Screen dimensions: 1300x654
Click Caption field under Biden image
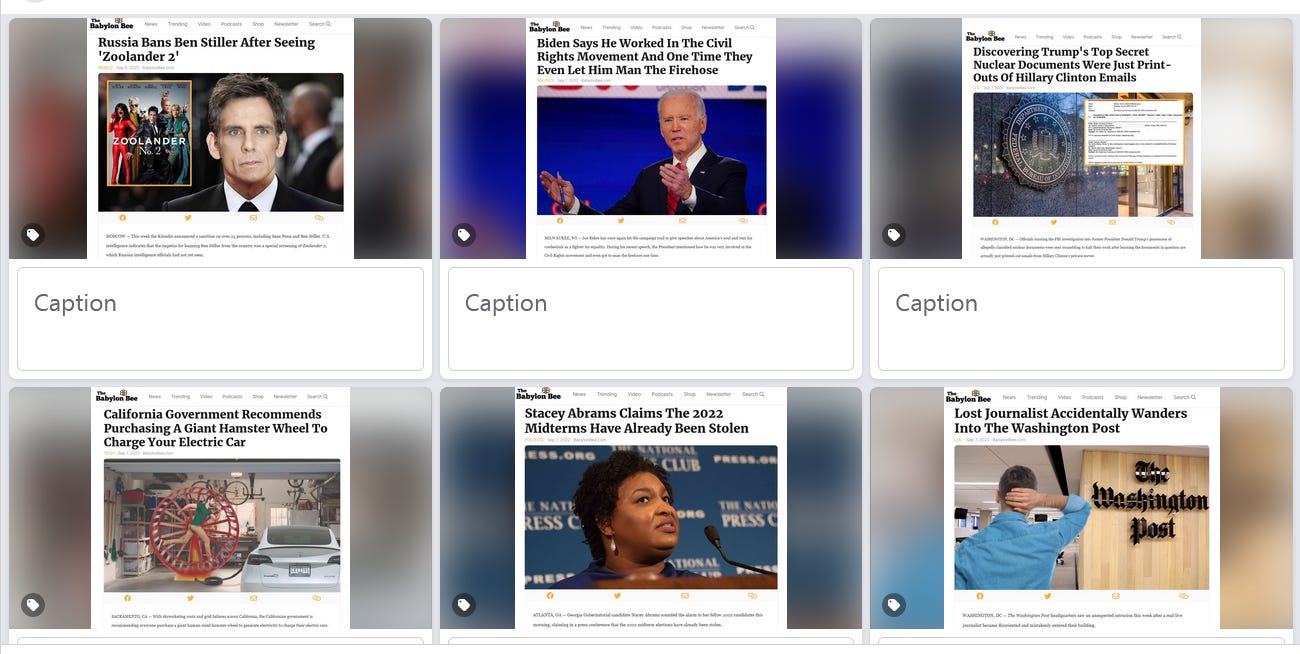[651, 319]
